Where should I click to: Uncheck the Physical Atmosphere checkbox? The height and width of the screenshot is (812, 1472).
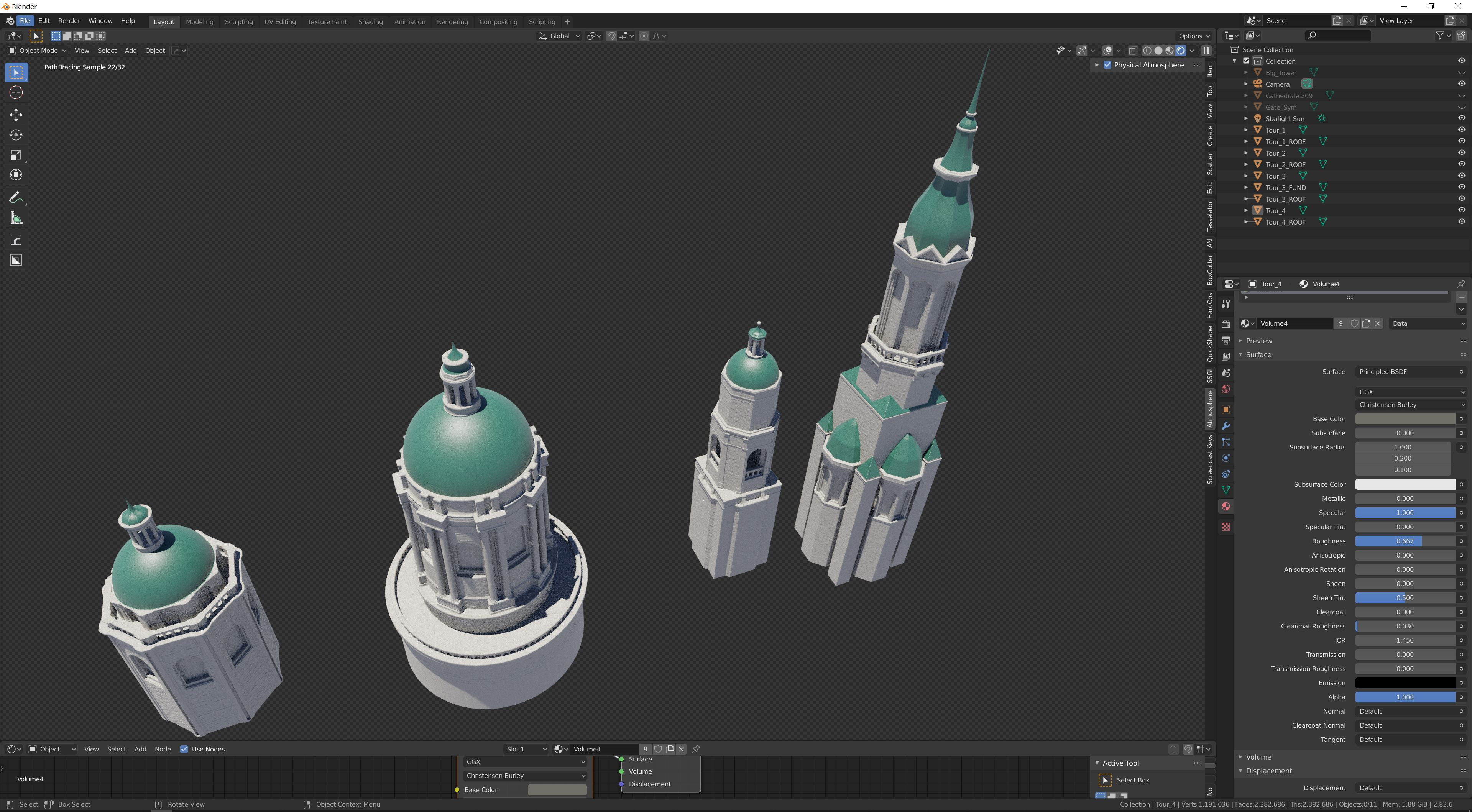(1107, 65)
